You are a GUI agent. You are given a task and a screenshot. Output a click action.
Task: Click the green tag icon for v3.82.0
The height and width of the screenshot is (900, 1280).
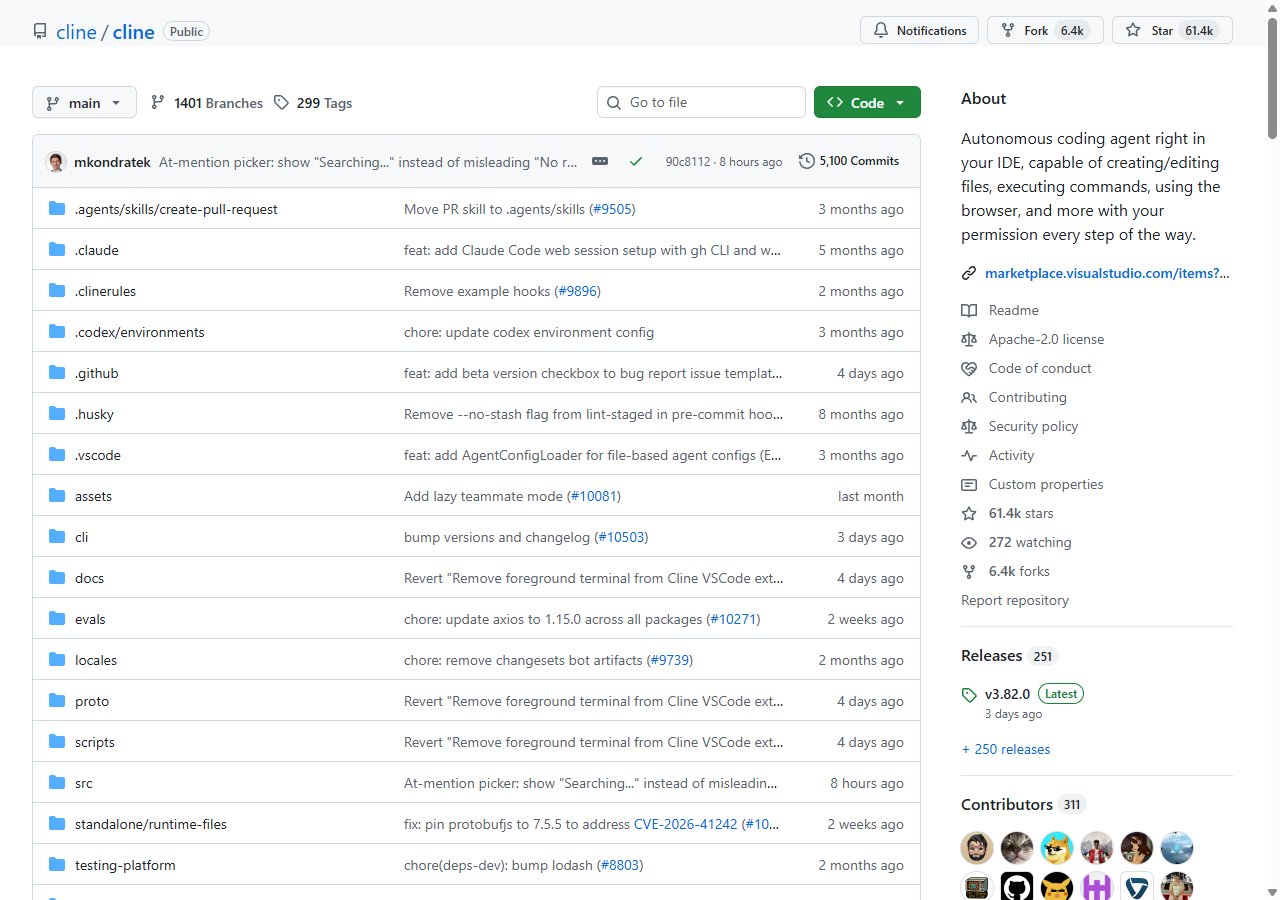click(969, 694)
